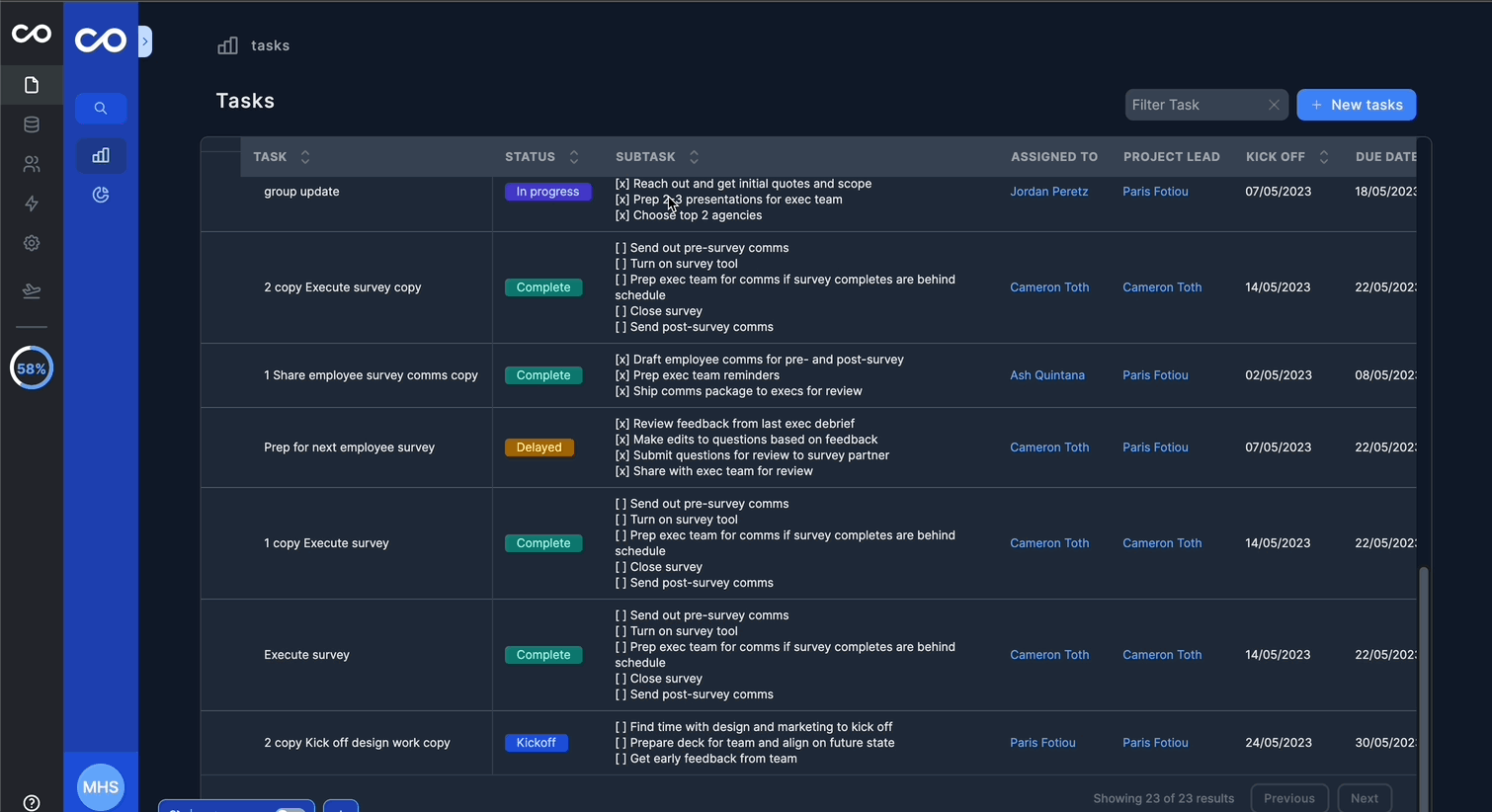Viewport: 1492px width, 812px height.
Task: Click the Filter Task input field
Action: [x=1194, y=105]
